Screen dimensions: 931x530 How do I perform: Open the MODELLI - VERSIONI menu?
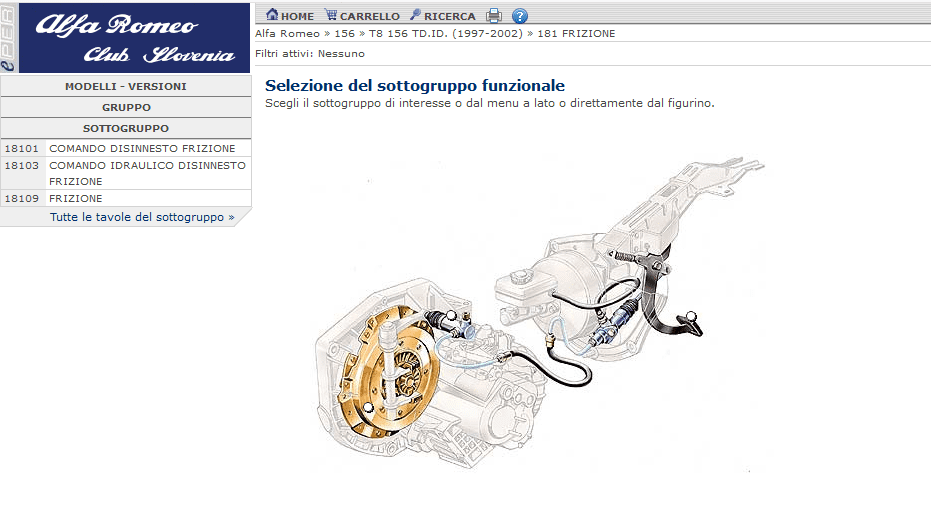(x=126, y=86)
